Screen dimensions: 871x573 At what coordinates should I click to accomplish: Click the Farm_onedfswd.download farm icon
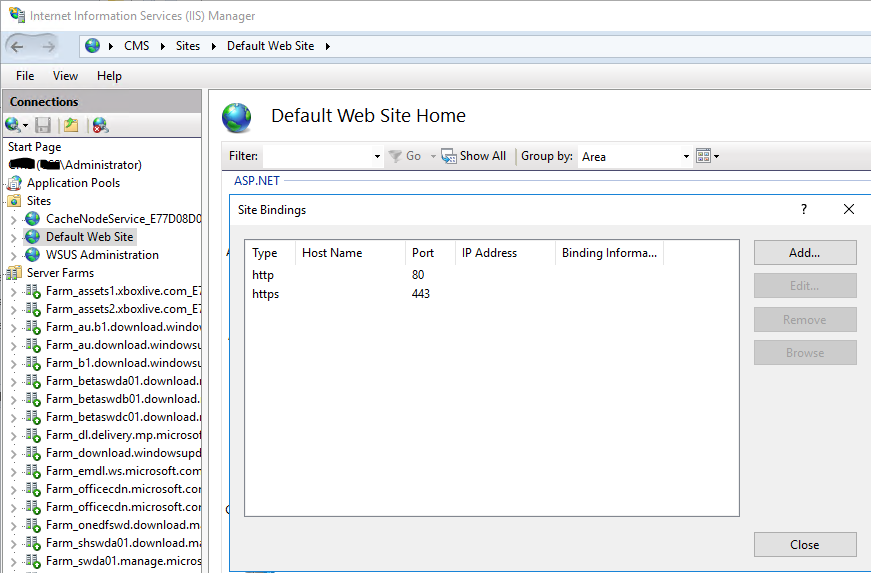[33, 525]
